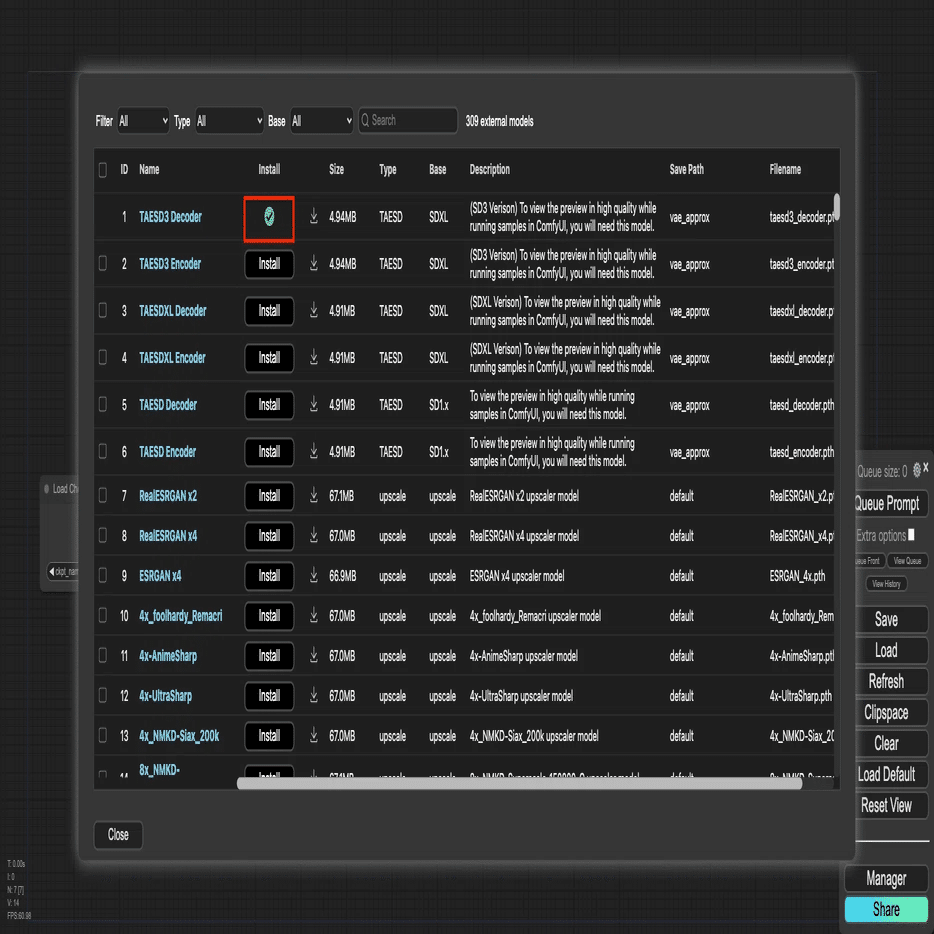This screenshot has width=934, height=934.
Task: Click download icon in TAESD Encoder row
Action: pos(314,452)
